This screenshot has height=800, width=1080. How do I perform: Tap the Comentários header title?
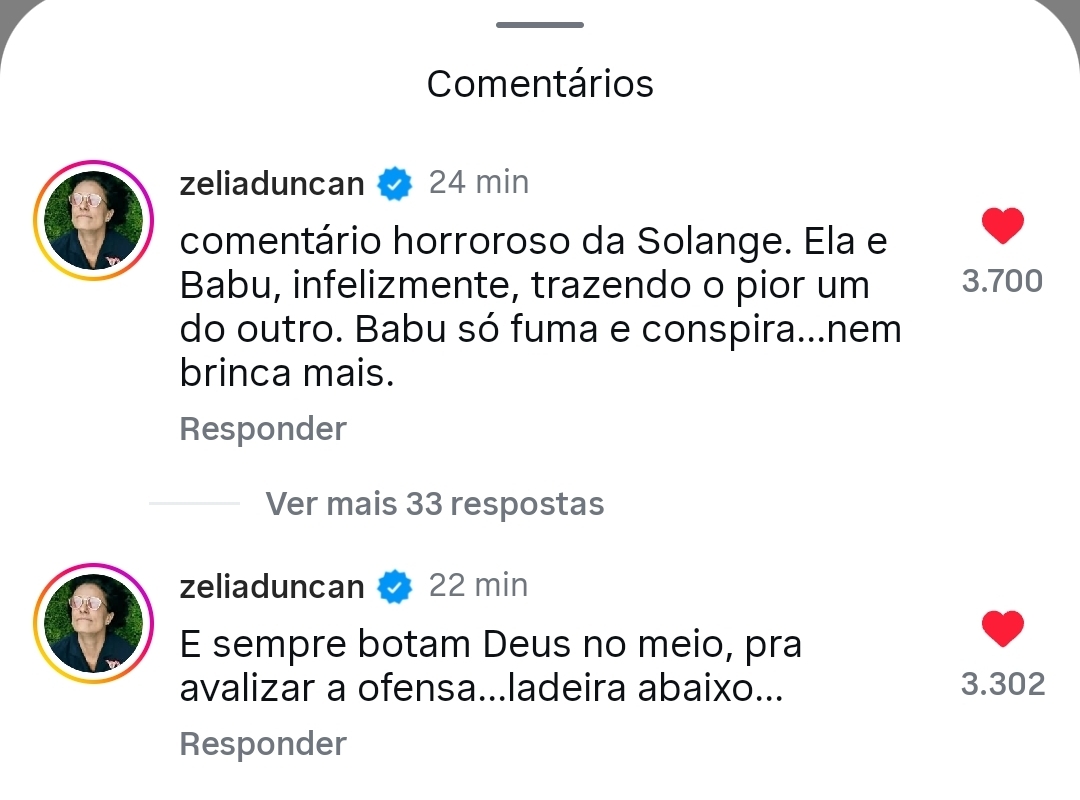point(540,84)
